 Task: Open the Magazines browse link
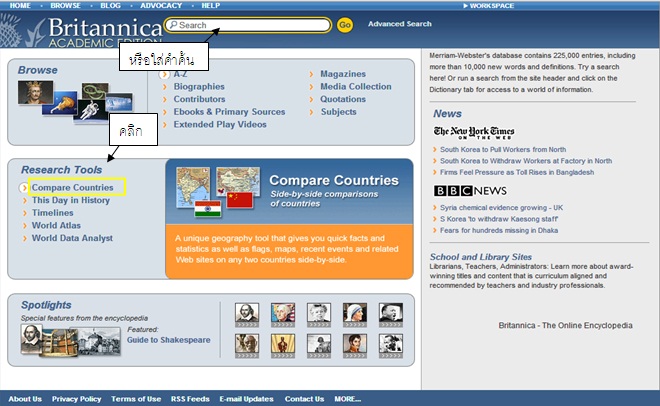click(x=343, y=74)
